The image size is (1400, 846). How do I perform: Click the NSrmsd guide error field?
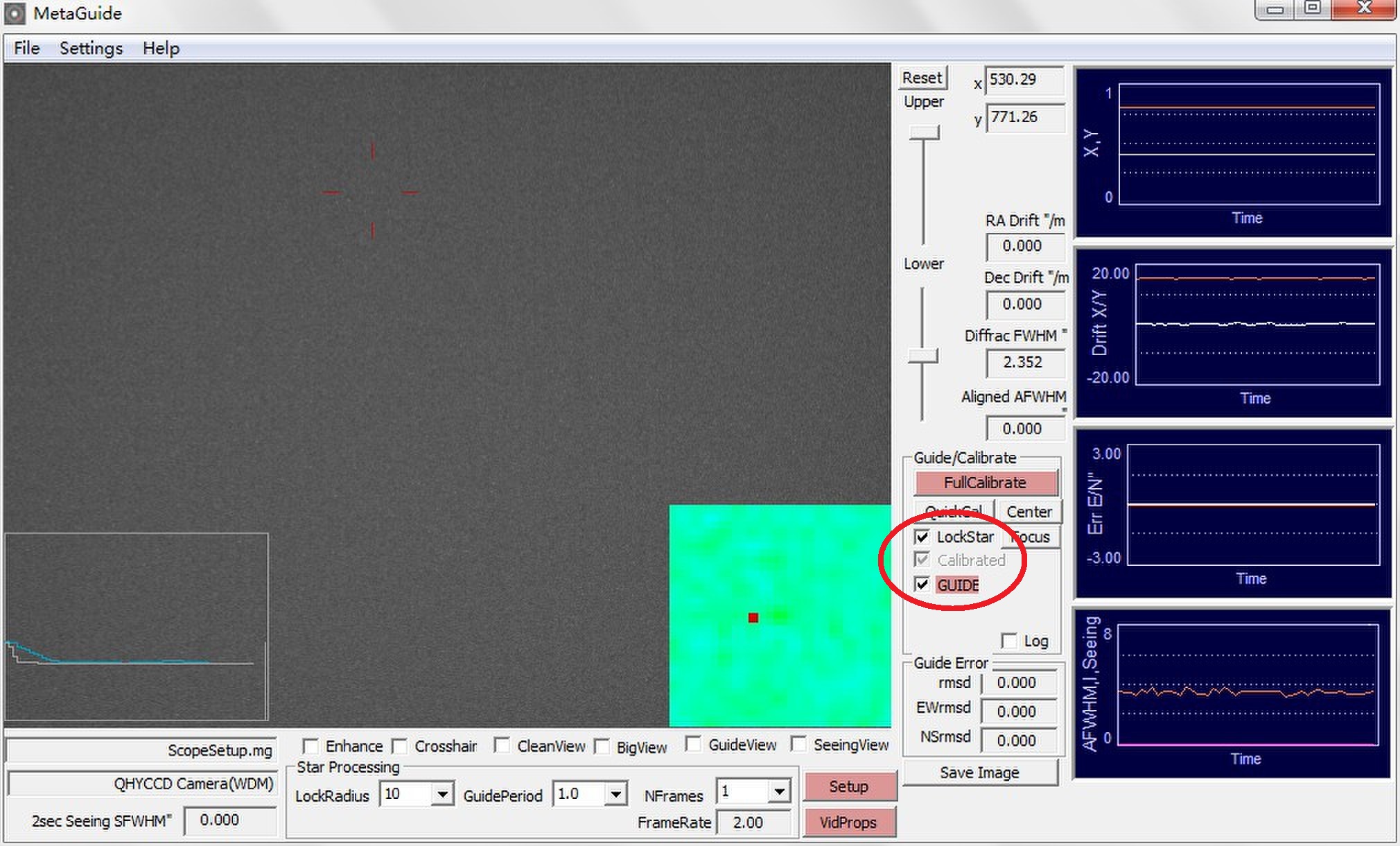1019,741
